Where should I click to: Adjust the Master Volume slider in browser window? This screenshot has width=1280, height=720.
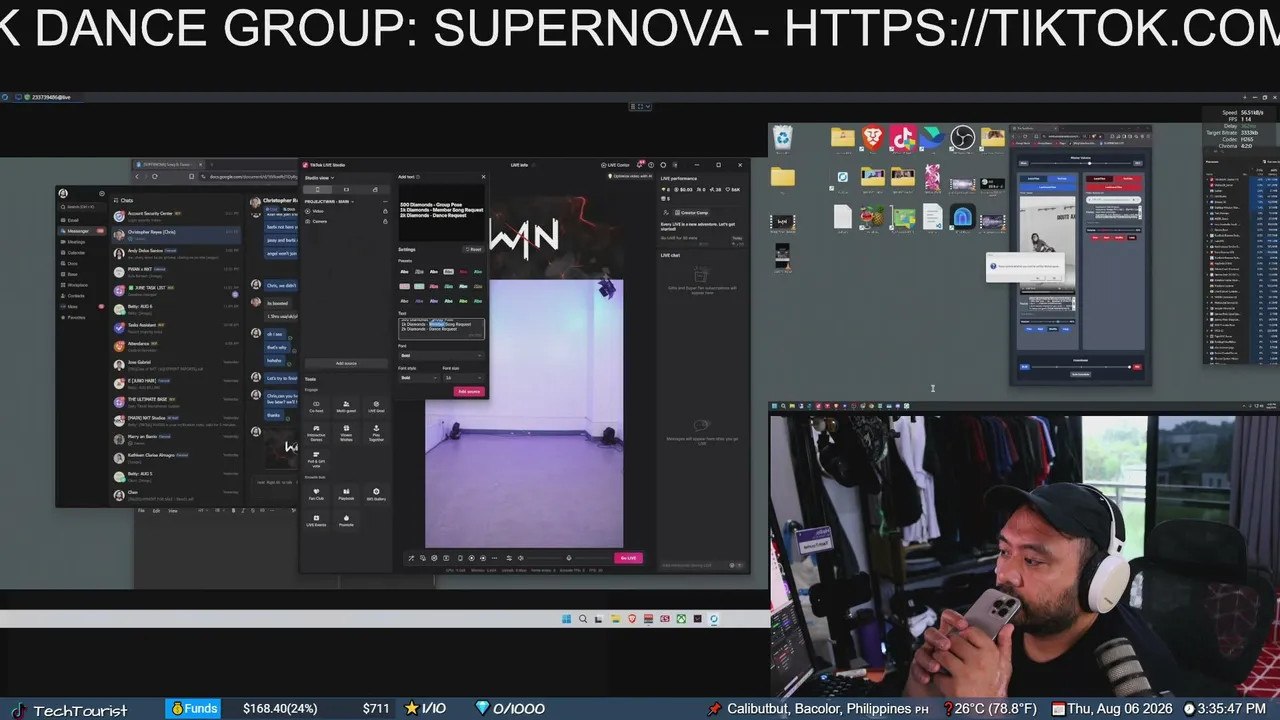[x=1079, y=163]
